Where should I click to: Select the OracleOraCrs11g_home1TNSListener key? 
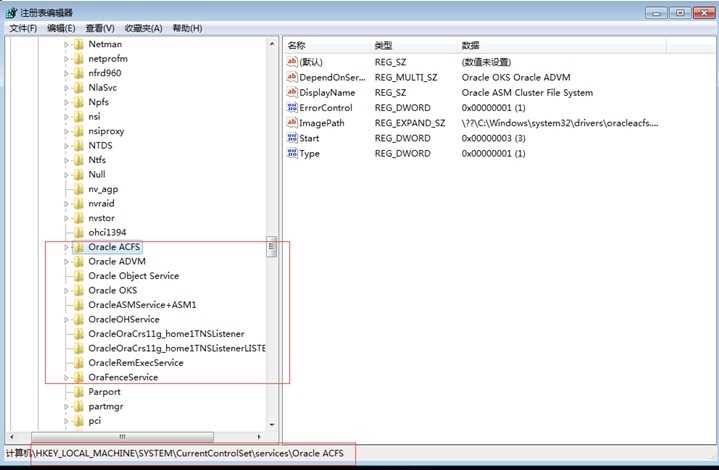(x=166, y=334)
